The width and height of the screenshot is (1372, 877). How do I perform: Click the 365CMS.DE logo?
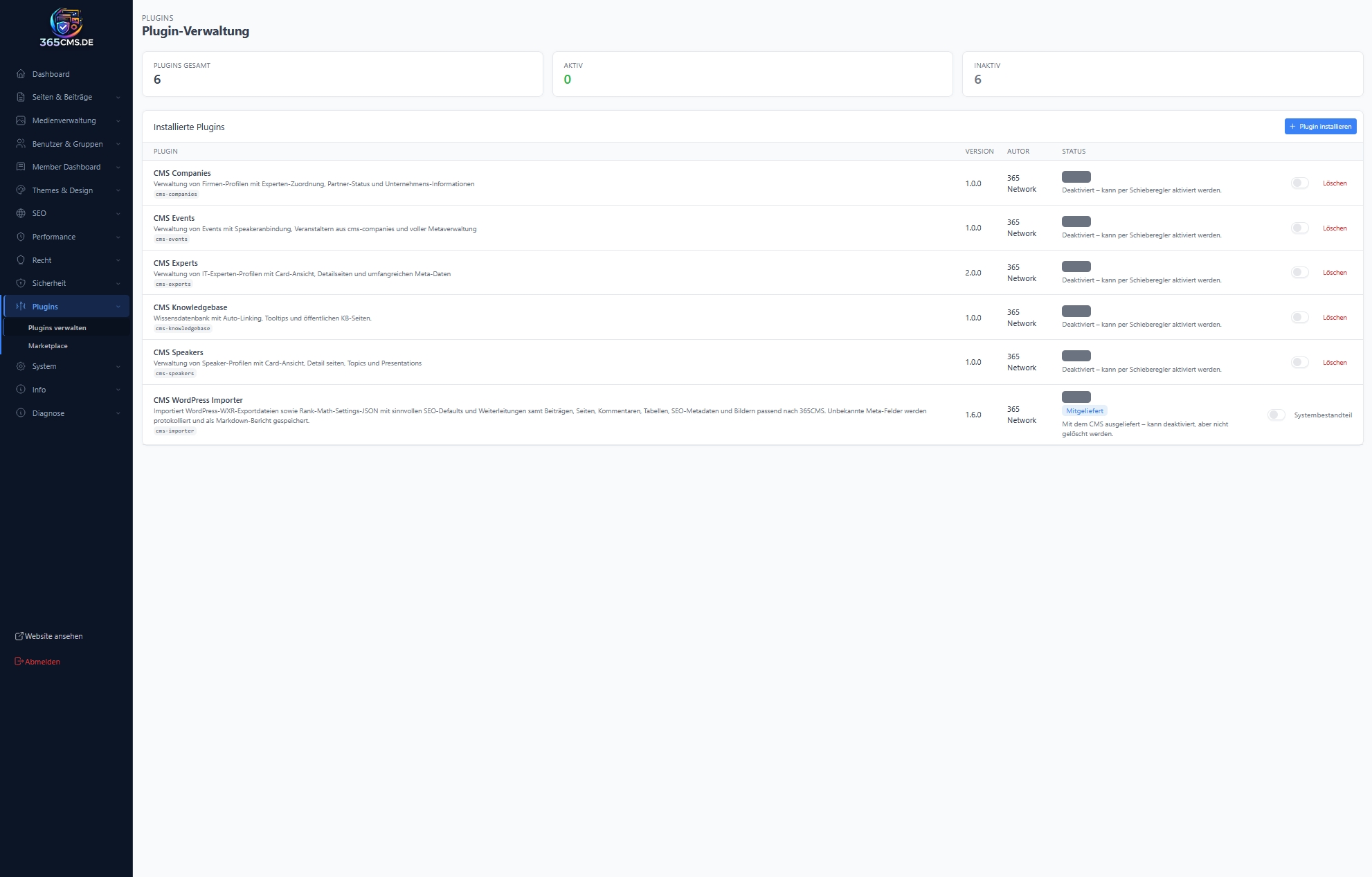coord(66,27)
